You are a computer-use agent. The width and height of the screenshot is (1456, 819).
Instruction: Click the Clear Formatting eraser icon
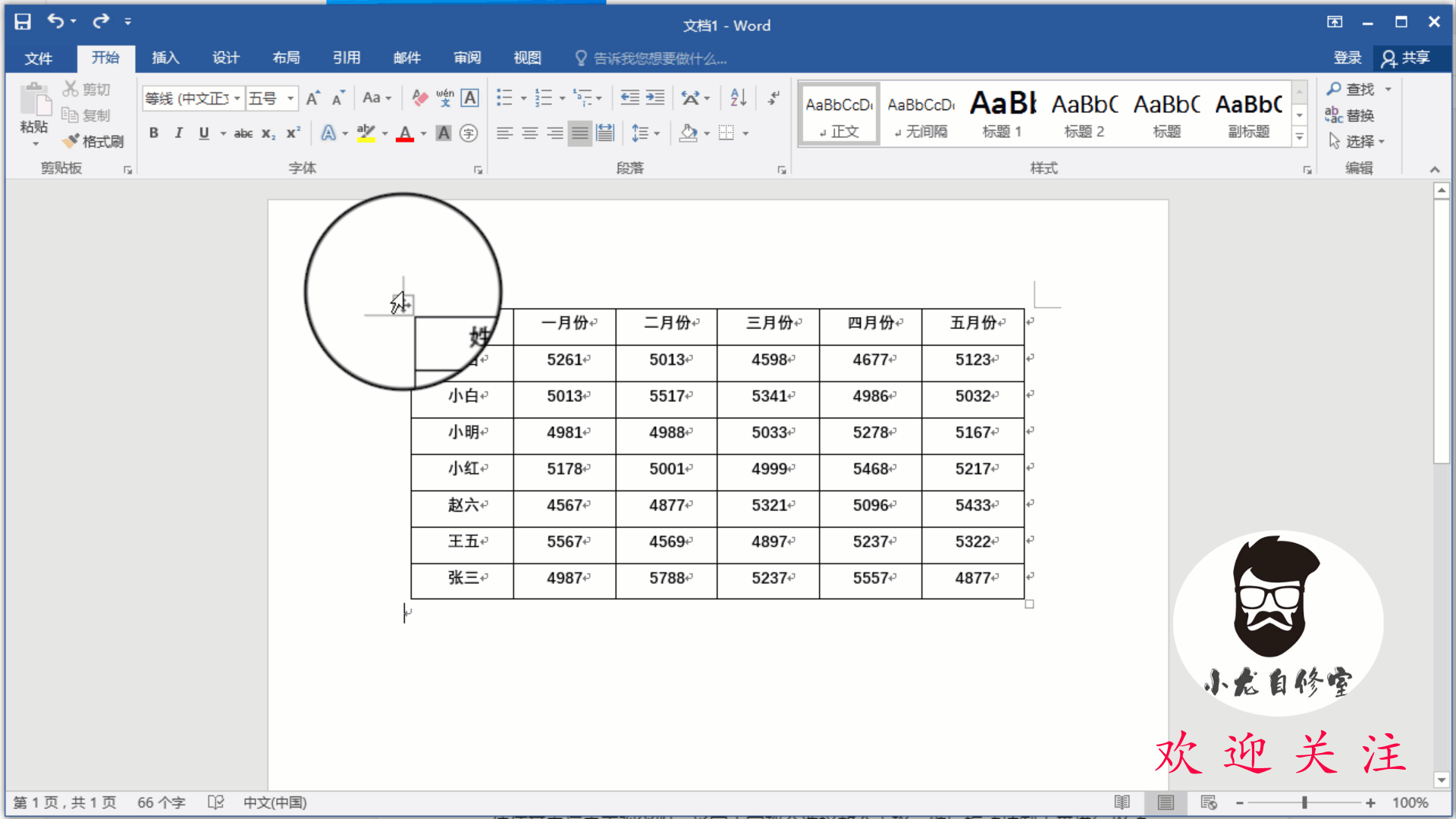click(419, 98)
